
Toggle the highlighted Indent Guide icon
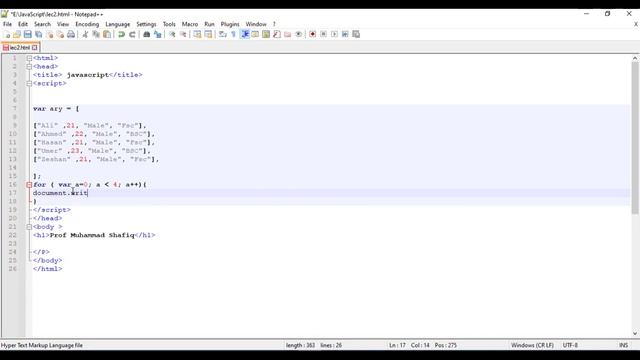tap(244, 34)
